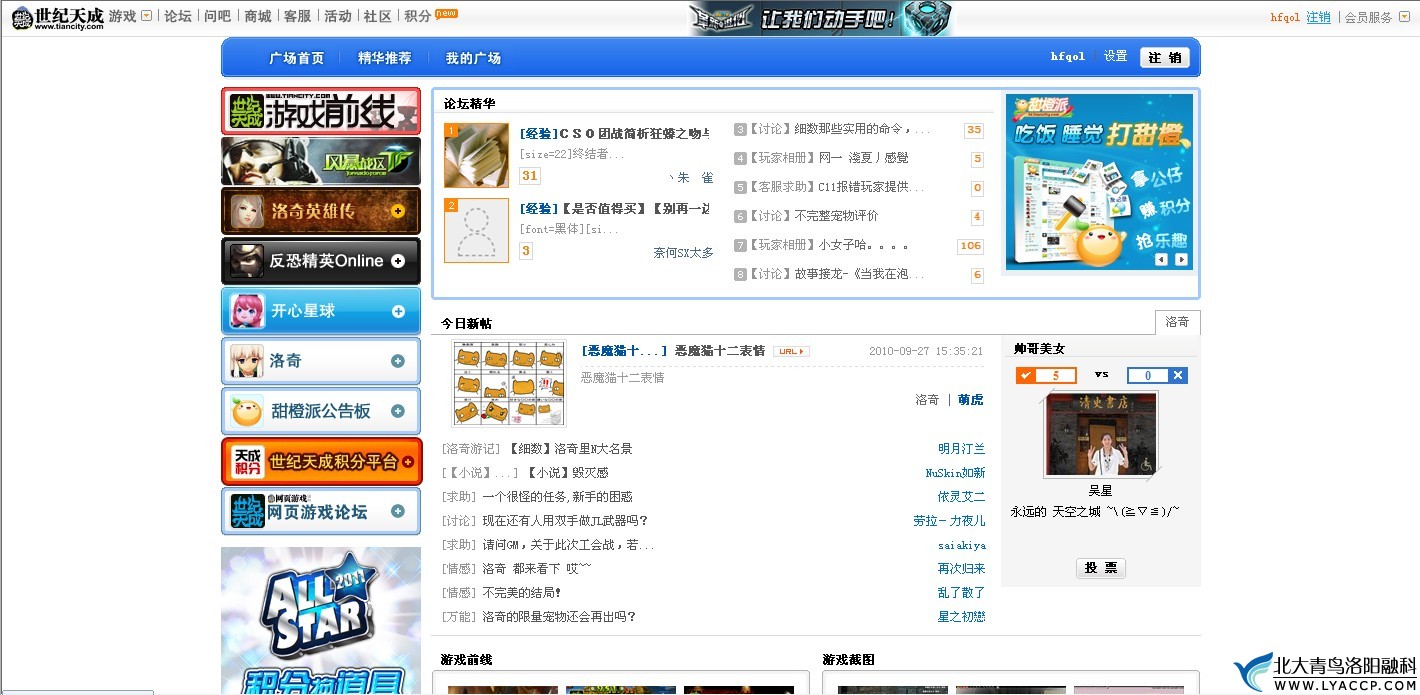Select the 洛奇 tab in 今日新帖
Screen dimensions: 1420x695
coord(1177,322)
